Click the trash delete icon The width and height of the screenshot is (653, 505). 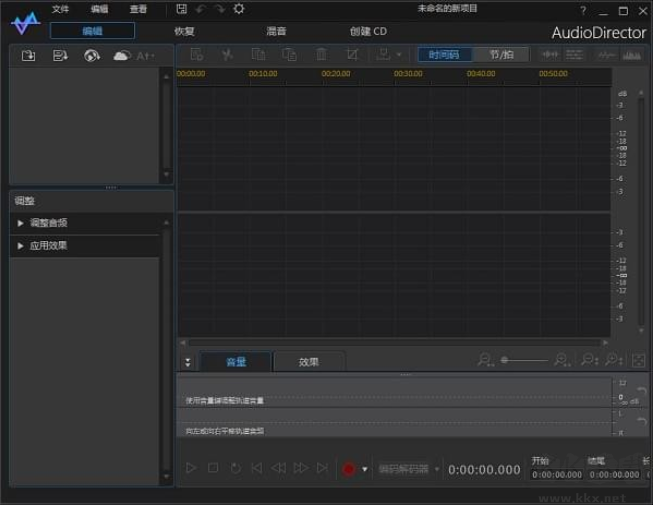point(321,55)
